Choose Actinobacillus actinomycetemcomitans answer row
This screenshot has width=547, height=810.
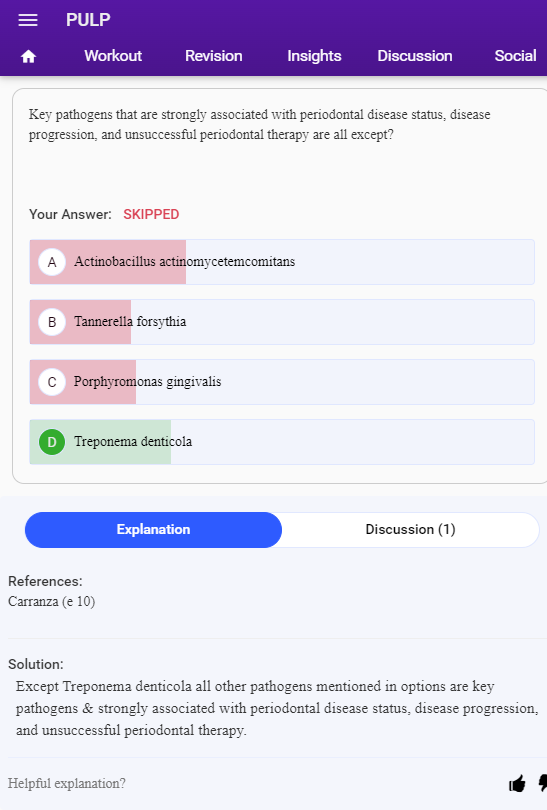[282, 262]
